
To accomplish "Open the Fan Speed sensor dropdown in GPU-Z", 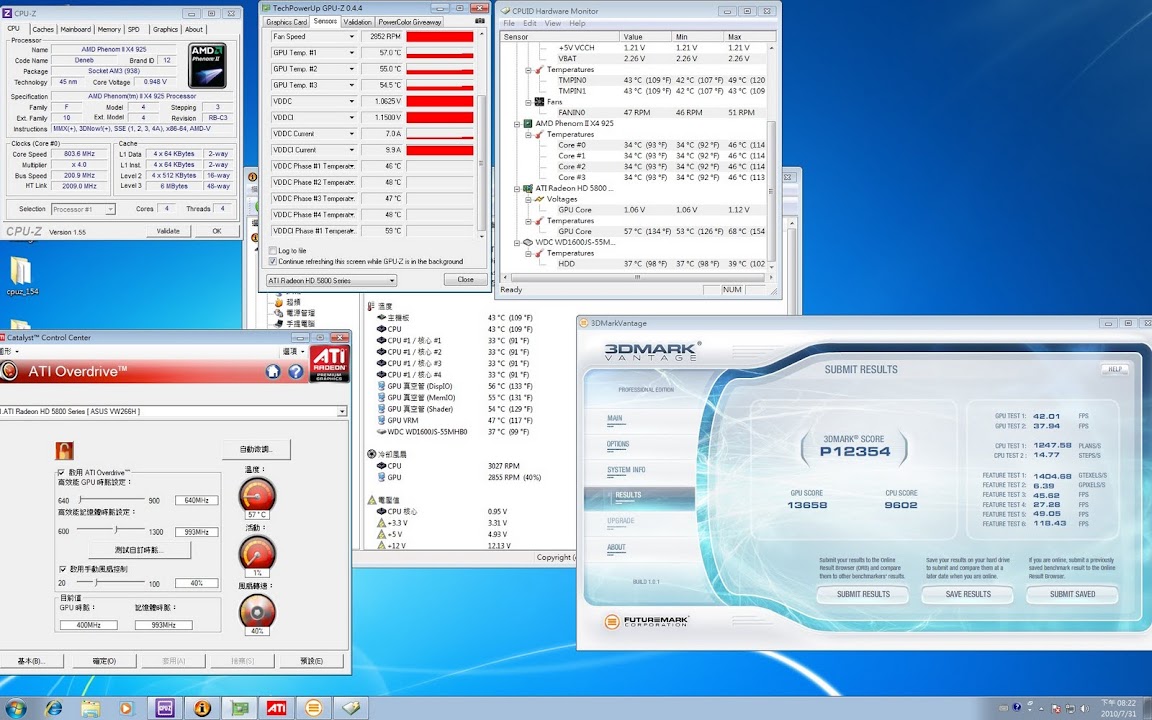I will pyautogui.click(x=351, y=37).
